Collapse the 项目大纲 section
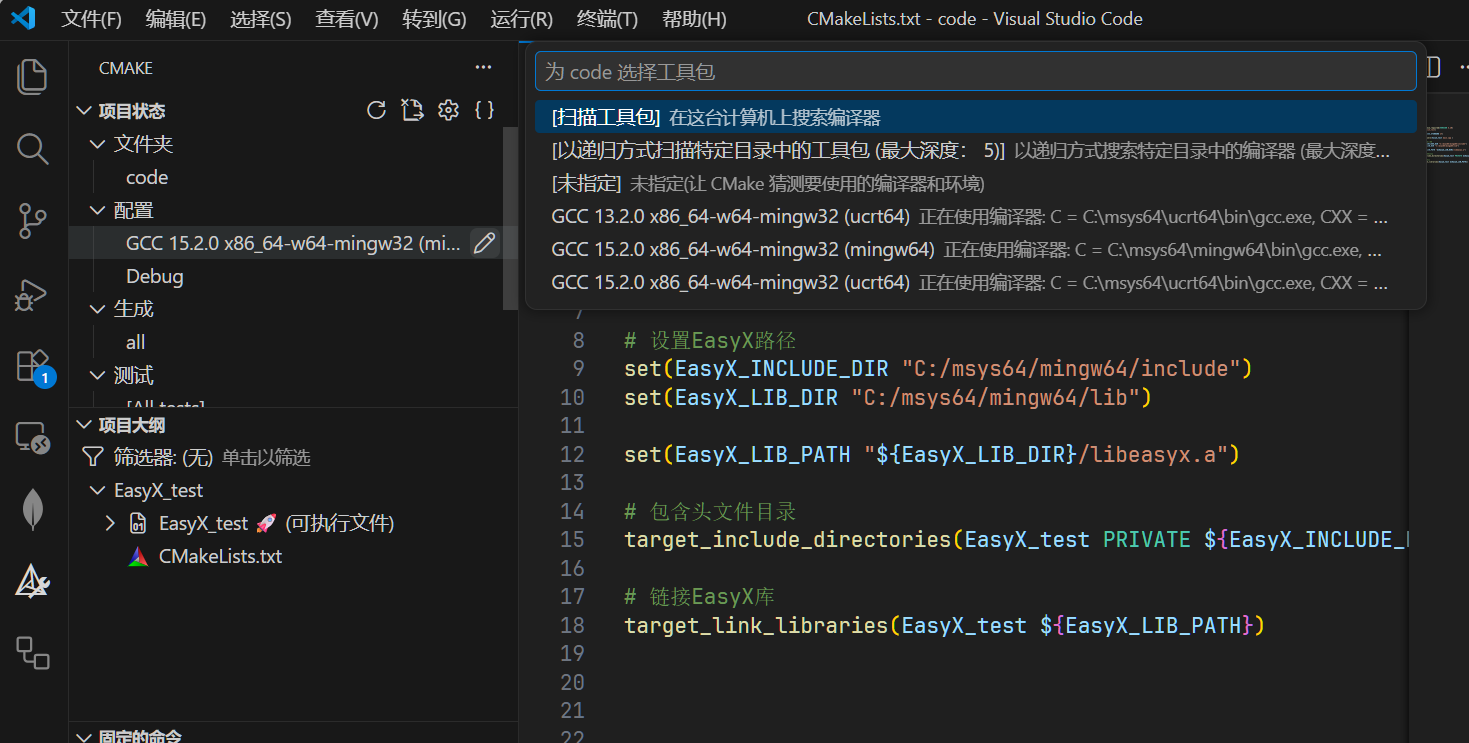 tap(84, 425)
